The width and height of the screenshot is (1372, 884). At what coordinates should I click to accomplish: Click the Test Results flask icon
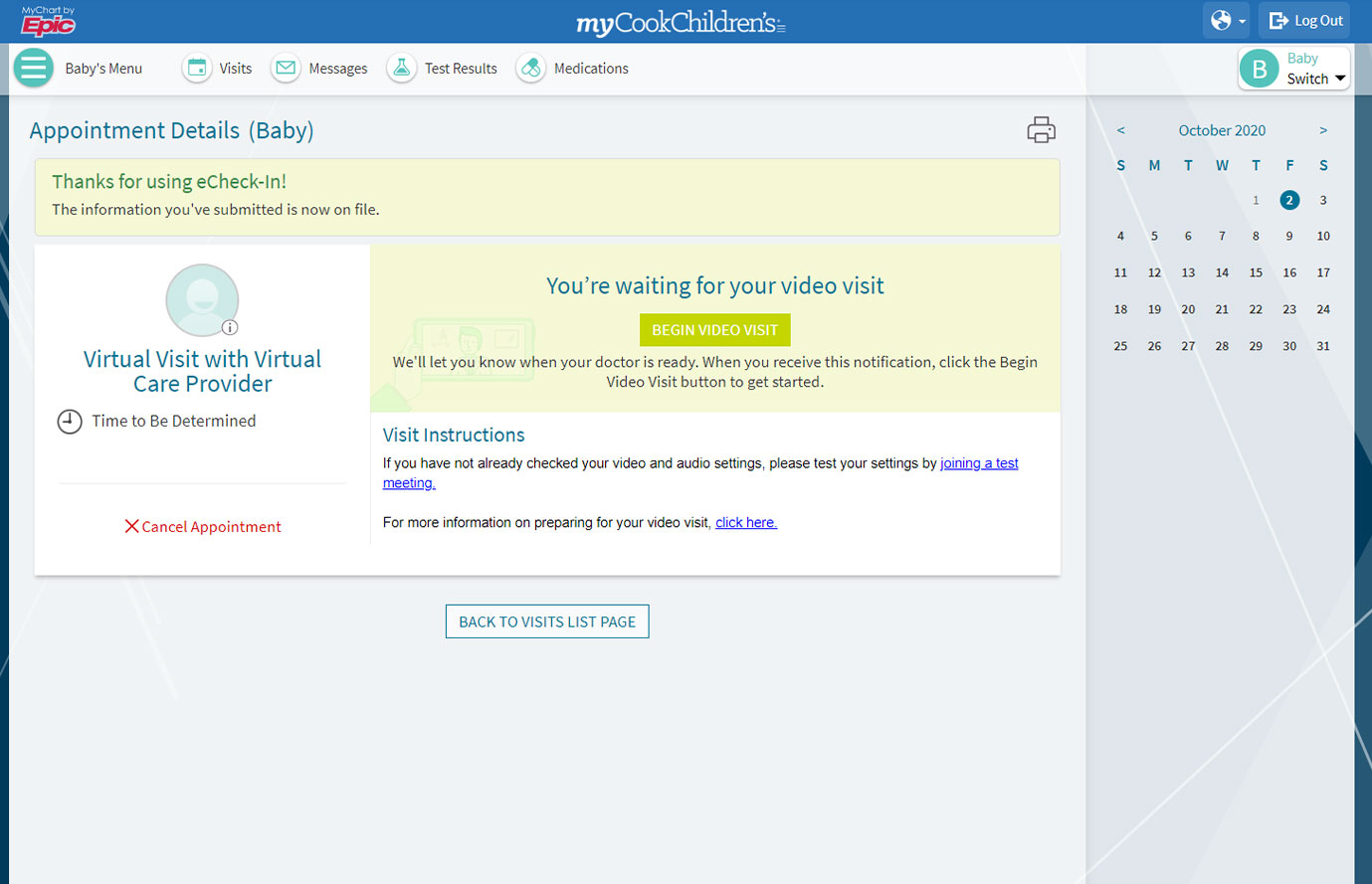(x=402, y=69)
